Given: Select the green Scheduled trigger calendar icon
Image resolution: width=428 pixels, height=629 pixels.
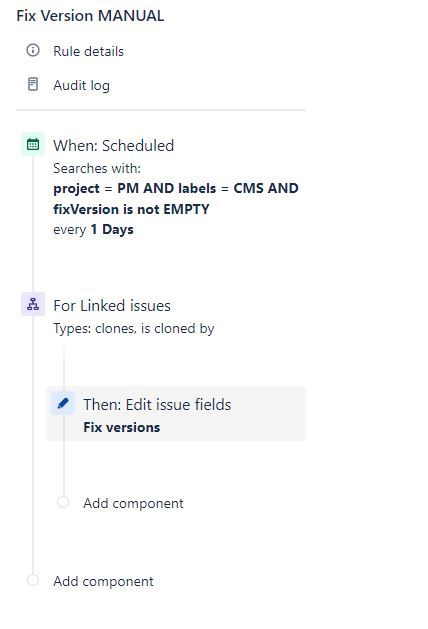Looking at the screenshot, I should 33,144.
